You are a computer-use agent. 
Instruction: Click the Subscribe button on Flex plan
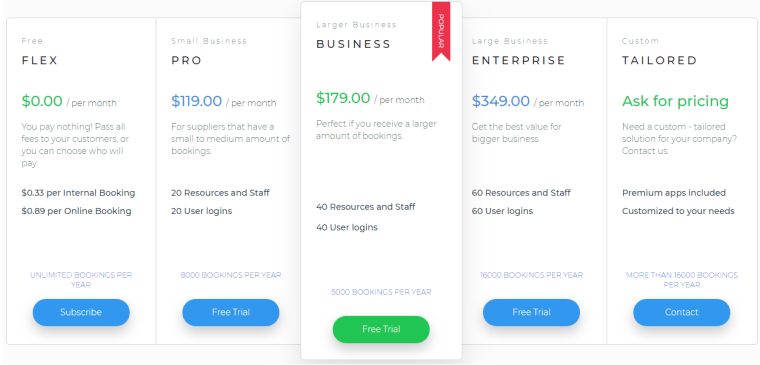tap(81, 312)
